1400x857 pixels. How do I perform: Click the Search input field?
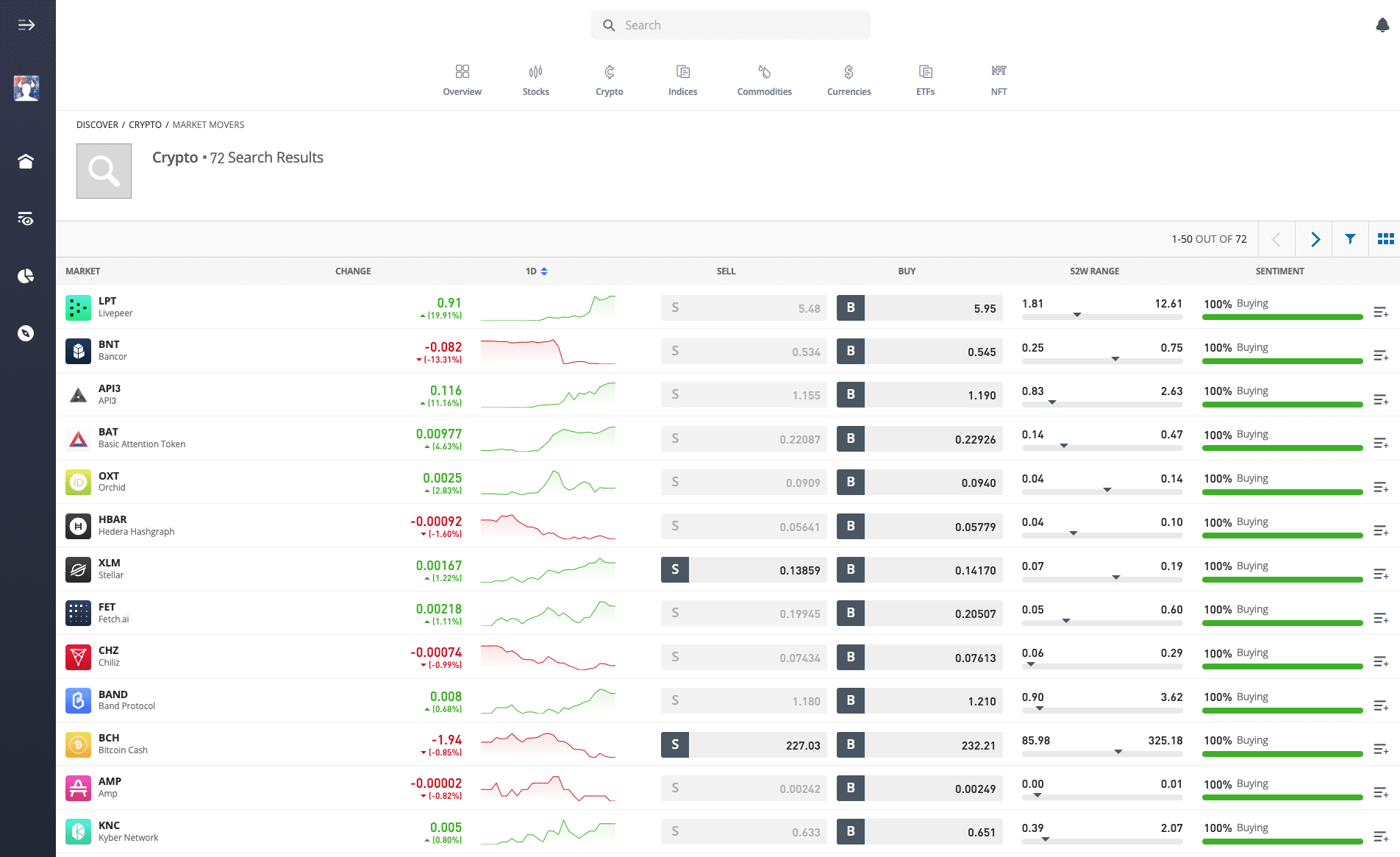click(731, 25)
